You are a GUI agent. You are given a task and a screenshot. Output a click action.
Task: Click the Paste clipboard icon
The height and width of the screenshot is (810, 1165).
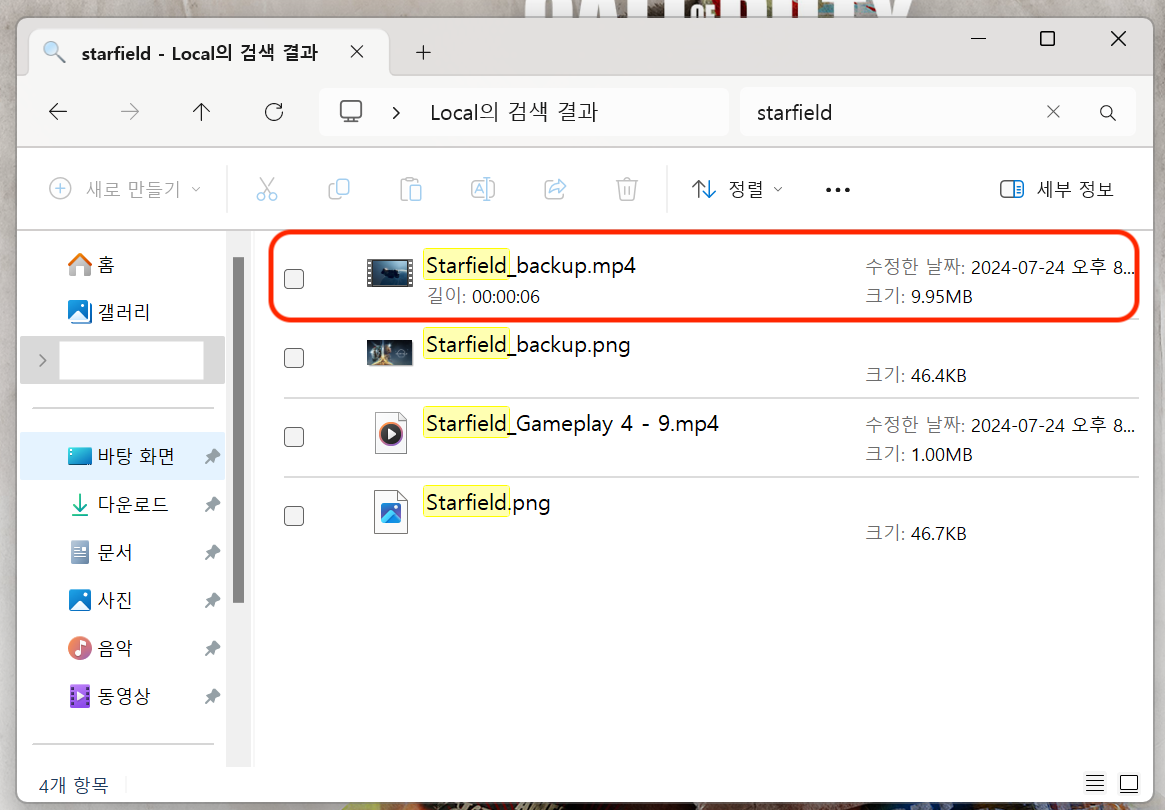pyautogui.click(x=411, y=189)
